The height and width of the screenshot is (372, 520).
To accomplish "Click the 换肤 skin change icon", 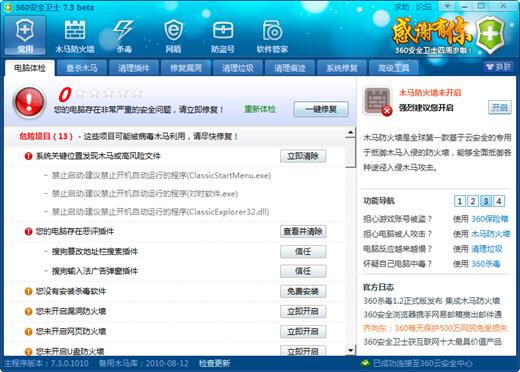I will [x=498, y=67].
